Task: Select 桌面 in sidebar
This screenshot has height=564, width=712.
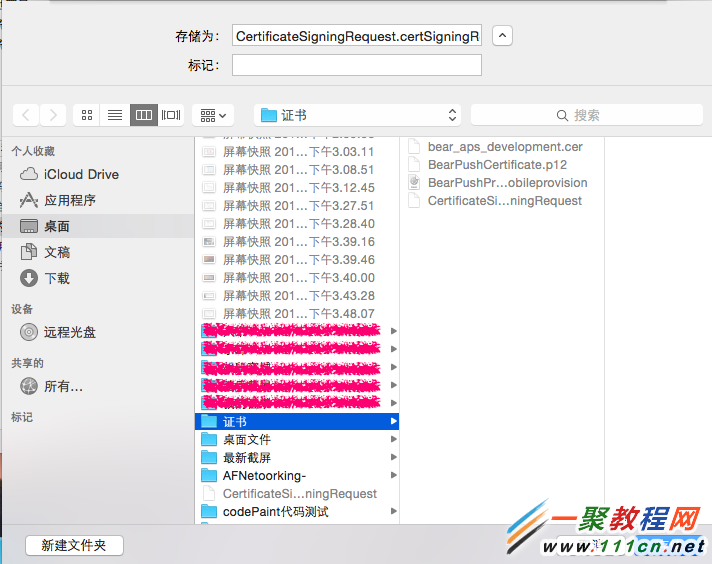Action: [x=98, y=226]
